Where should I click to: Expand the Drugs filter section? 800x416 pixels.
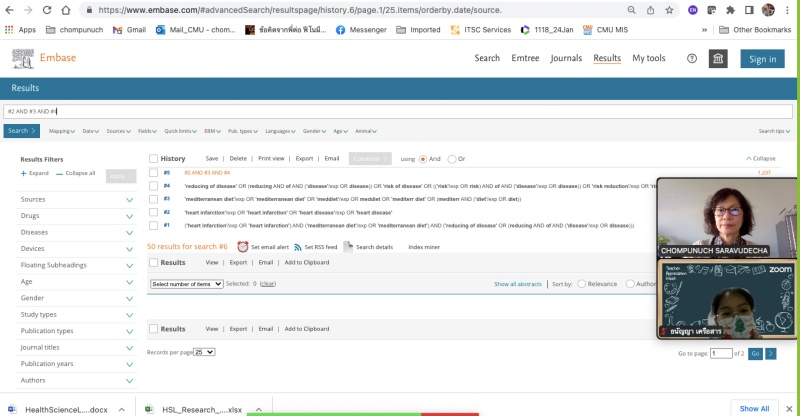click(129, 215)
